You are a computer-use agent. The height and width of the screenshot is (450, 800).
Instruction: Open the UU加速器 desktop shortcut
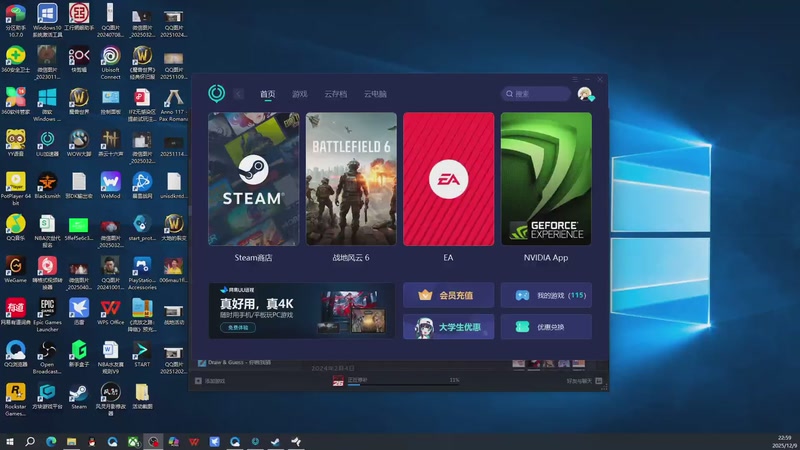point(47,143)
